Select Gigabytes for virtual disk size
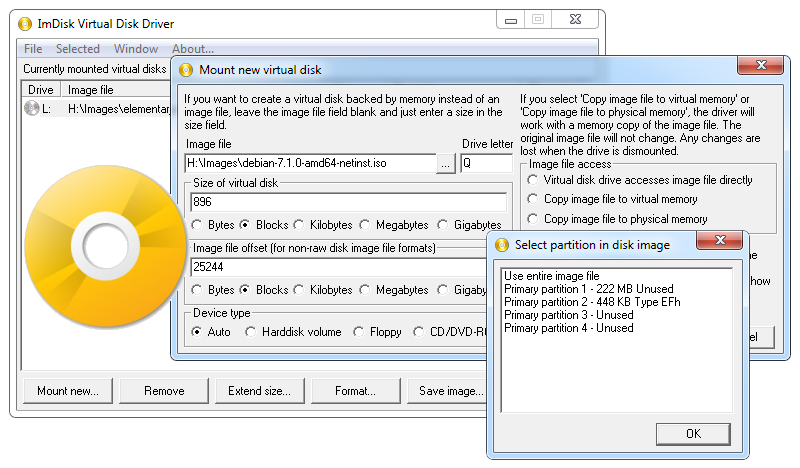800x468 pixels. [469, 225]
